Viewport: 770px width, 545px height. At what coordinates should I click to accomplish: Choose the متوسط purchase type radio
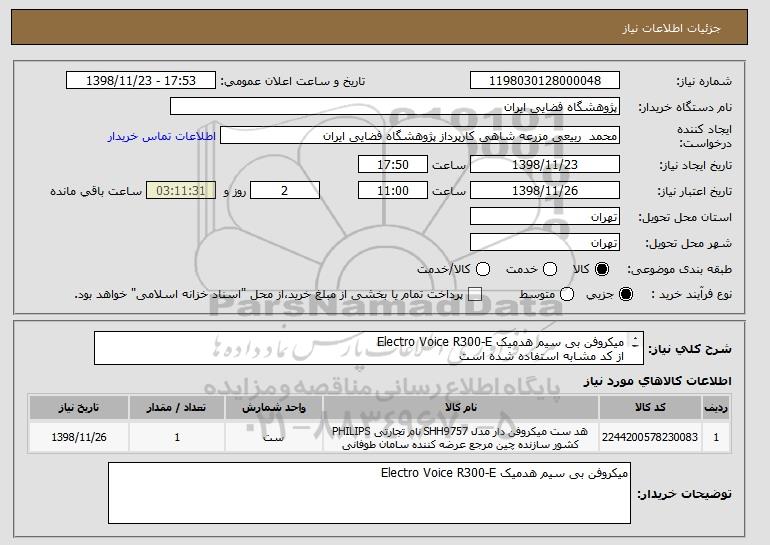pyautogui.click(x=567, y=294)
